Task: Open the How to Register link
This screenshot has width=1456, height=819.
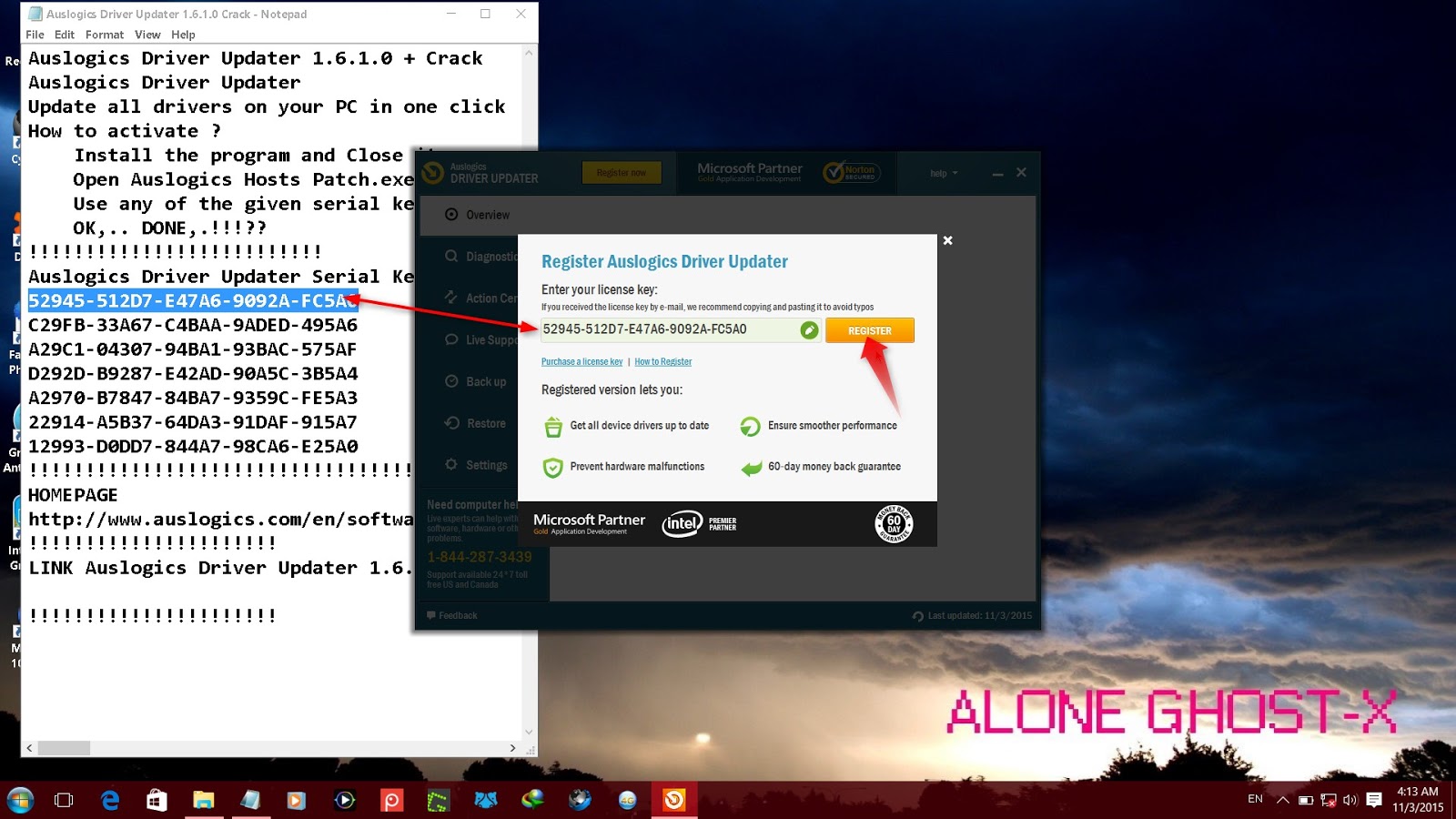Action: (x=662, y=362)
